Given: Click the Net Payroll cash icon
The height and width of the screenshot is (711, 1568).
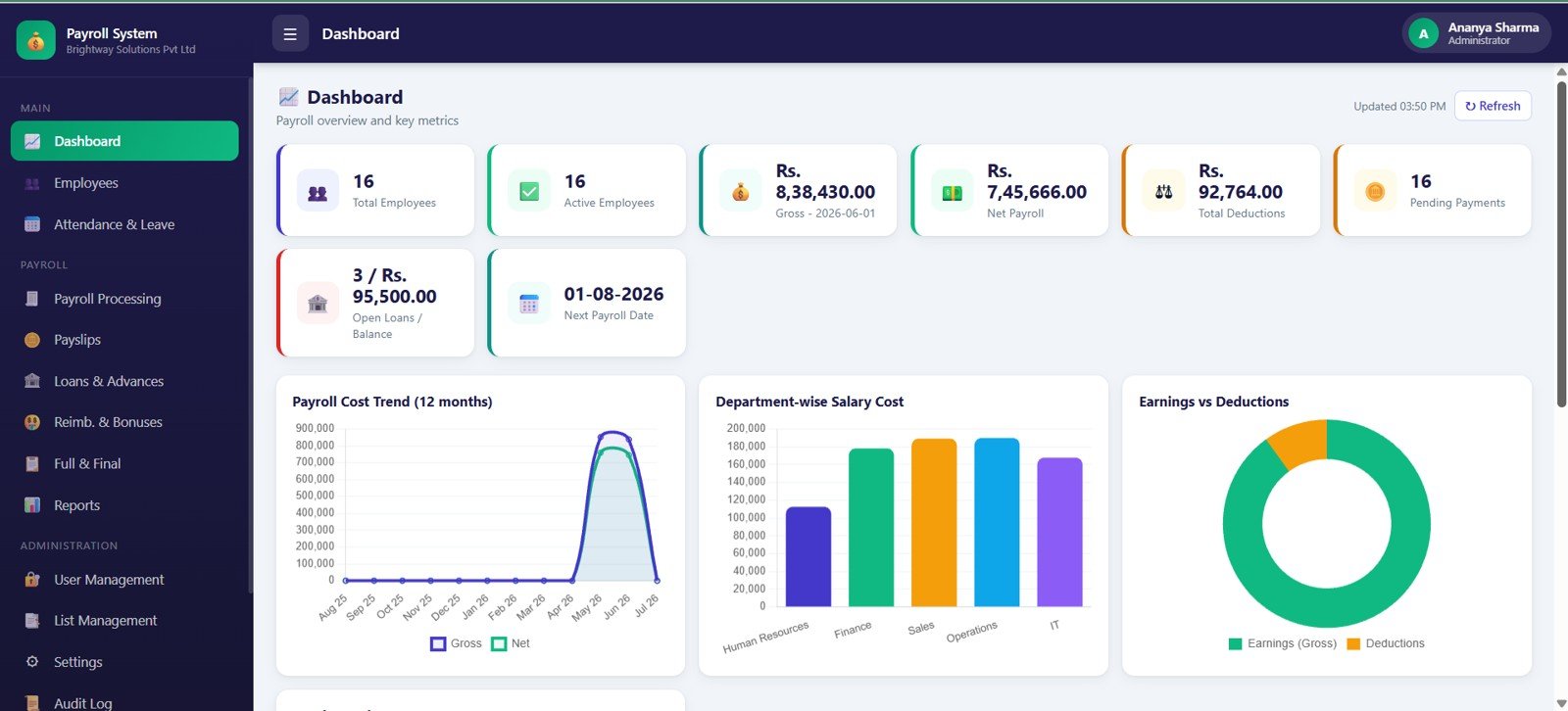Looking at the screenshot, I should (953, 191).
